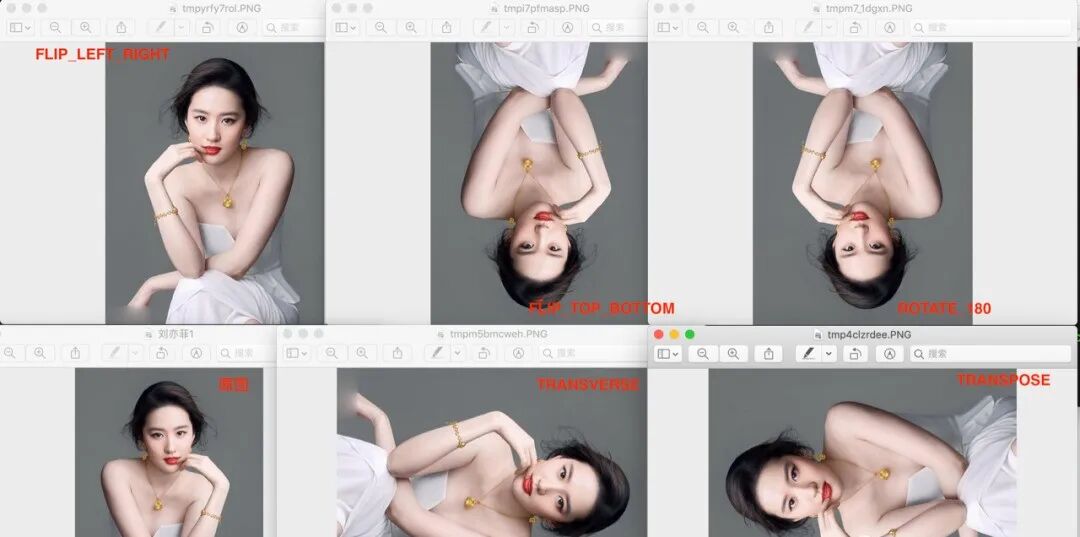This screenshot has height=537, width=1080.
Task: Rotate the tmpm7_1dgxn.PNG image
Action: point(855,28)
